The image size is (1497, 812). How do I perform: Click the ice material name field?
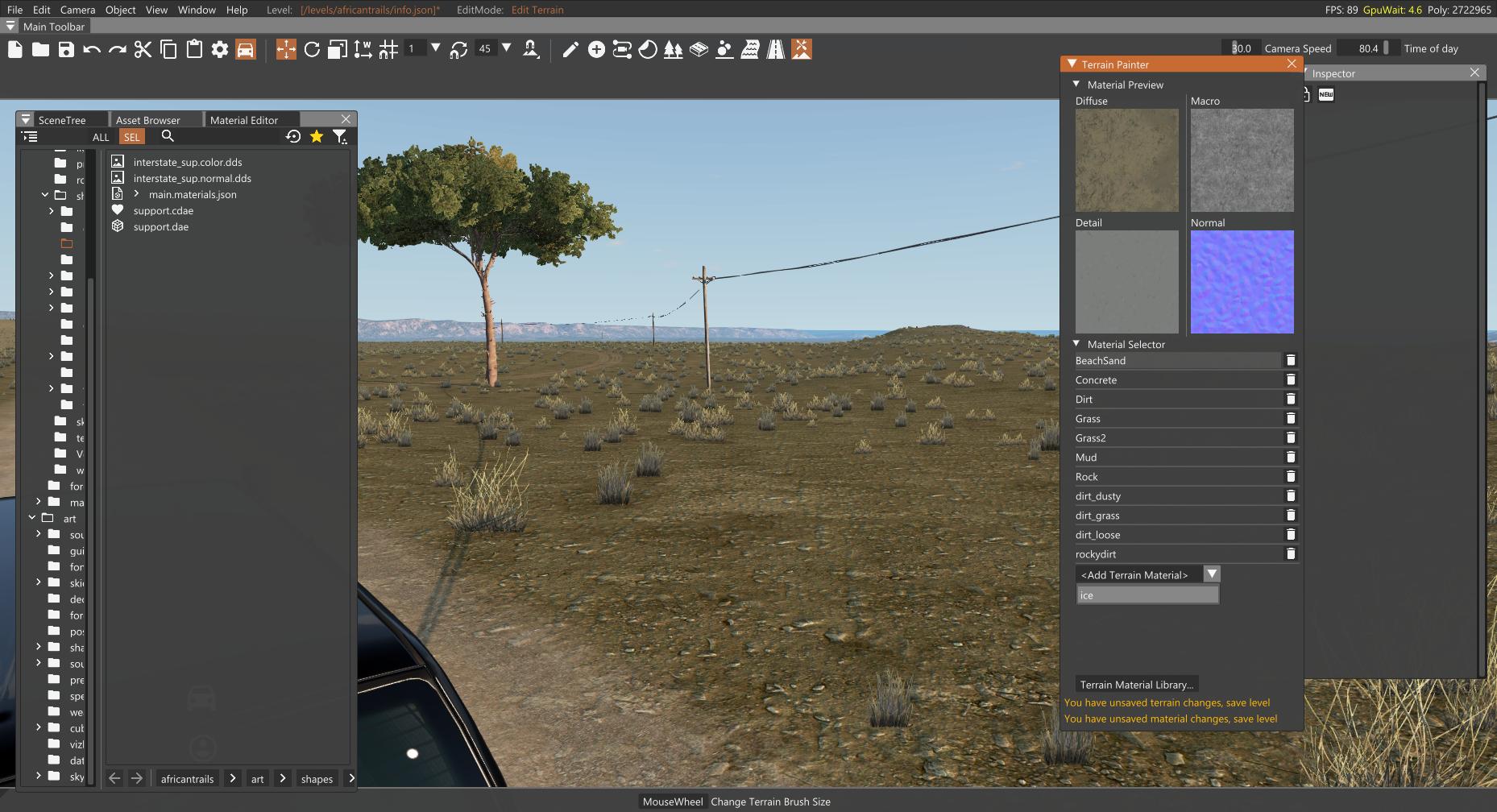[x=1147, y=595]
